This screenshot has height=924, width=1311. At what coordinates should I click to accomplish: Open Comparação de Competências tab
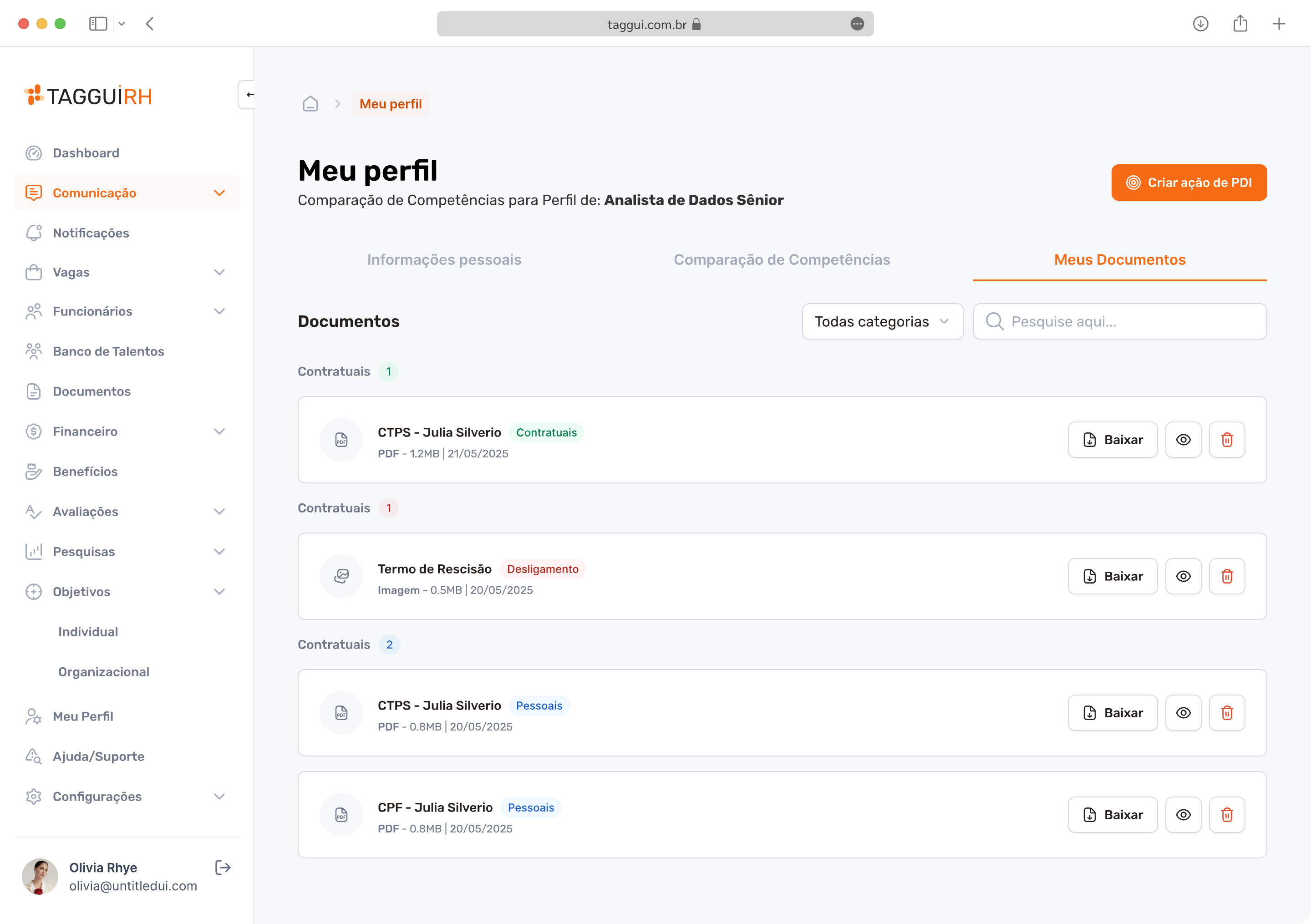(x=782, y=260)
